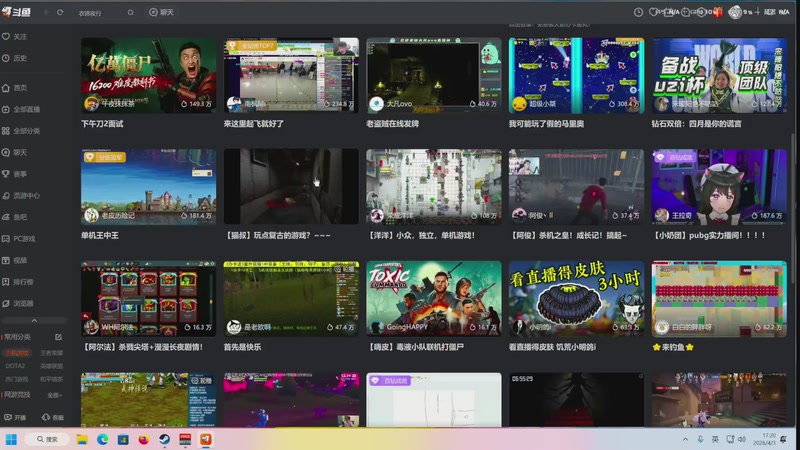The image size is (800, 450).
Task: Click the 开播 start streaming button
Action: (15, 417)
